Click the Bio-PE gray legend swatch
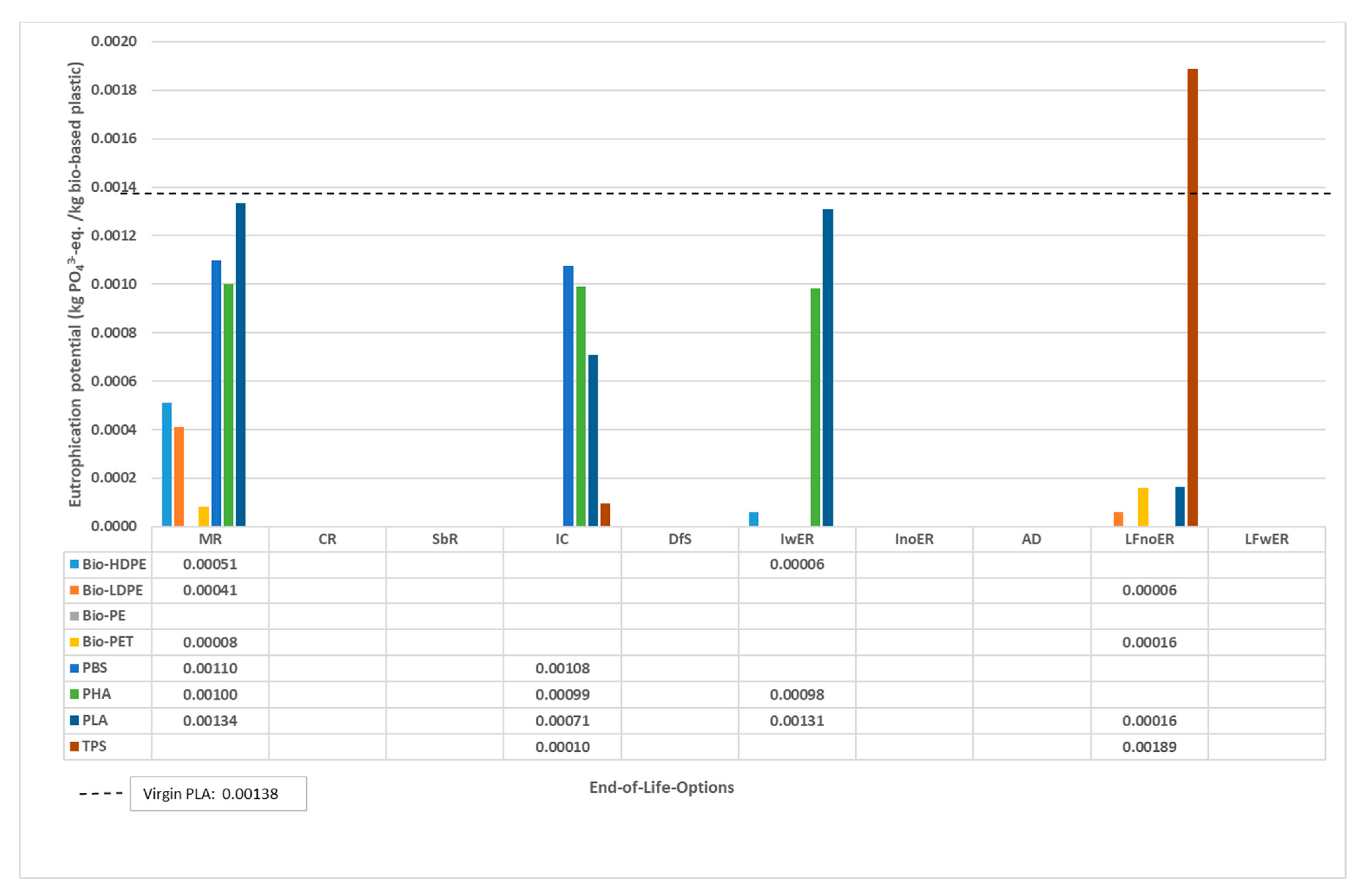This screenshot has width=1364, height=896. point(74,616)
